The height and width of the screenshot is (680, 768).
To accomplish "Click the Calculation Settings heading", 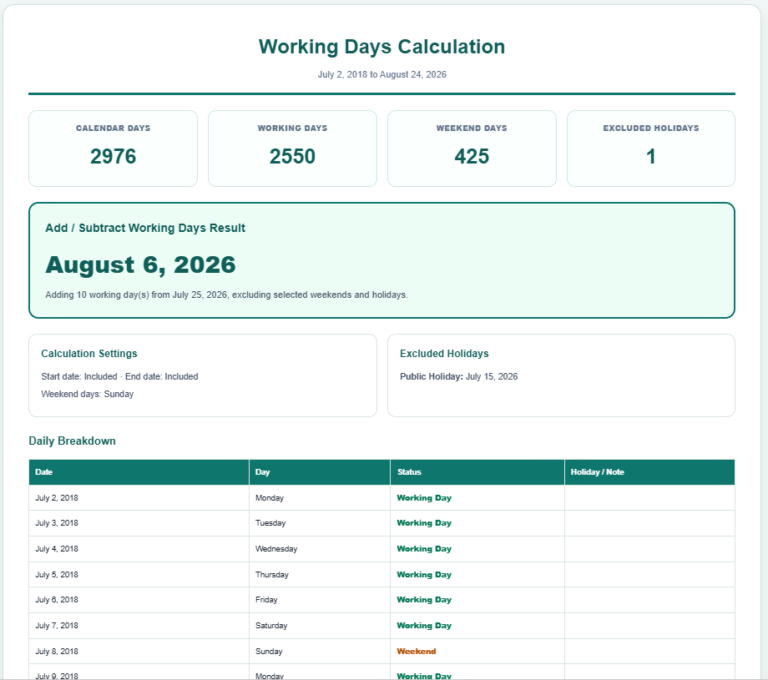I will (x=89, y=354).
